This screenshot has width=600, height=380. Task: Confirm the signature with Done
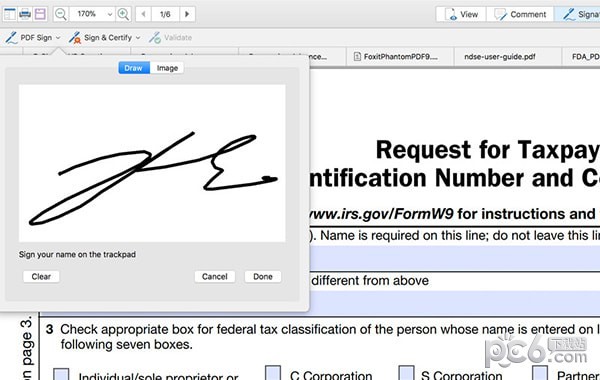[263, 276]
